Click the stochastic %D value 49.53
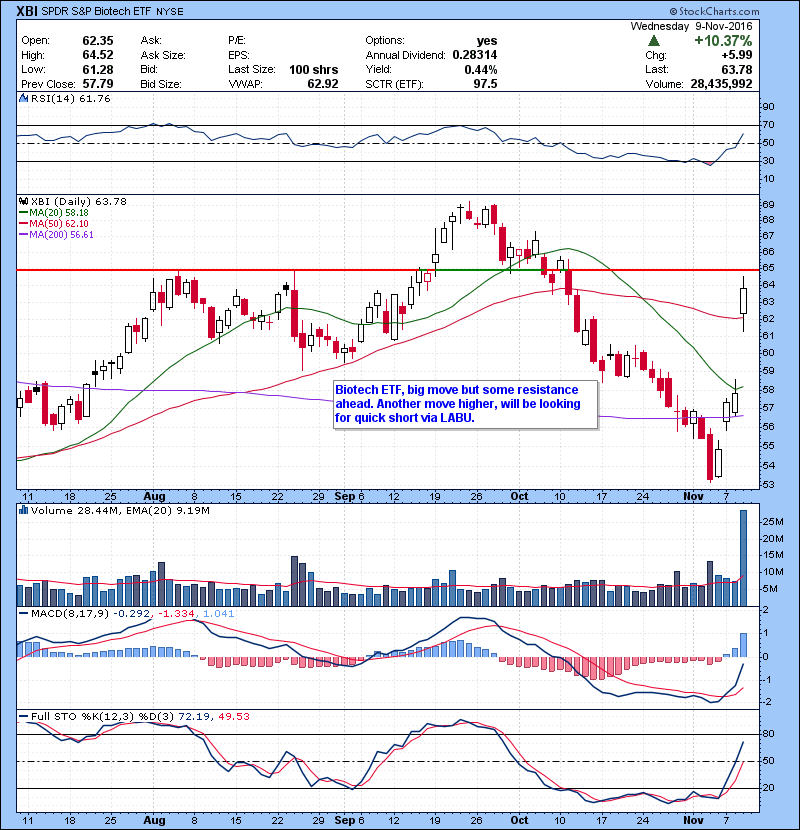 tap(233, 716)
